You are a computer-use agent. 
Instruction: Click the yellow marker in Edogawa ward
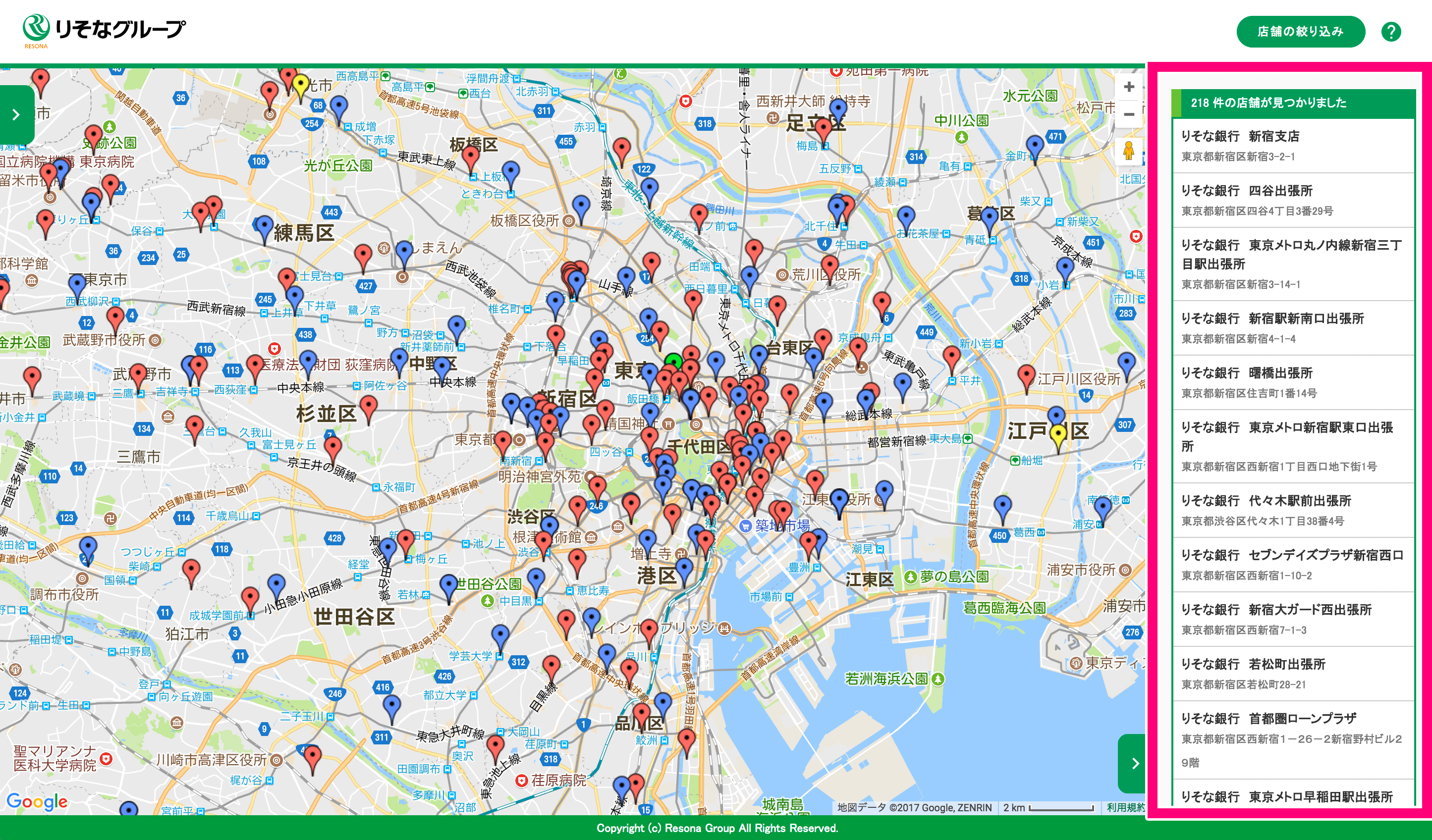pos(1057,438)
